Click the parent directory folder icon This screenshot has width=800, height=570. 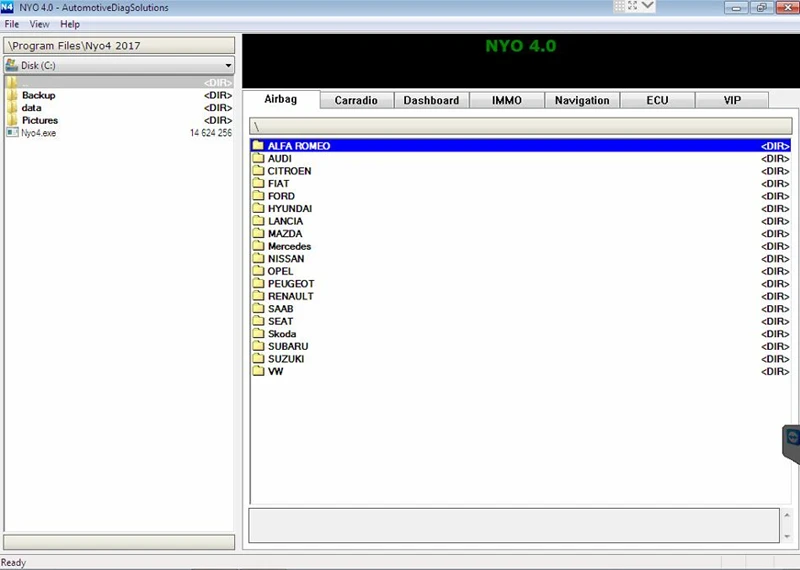pos(12,82)
